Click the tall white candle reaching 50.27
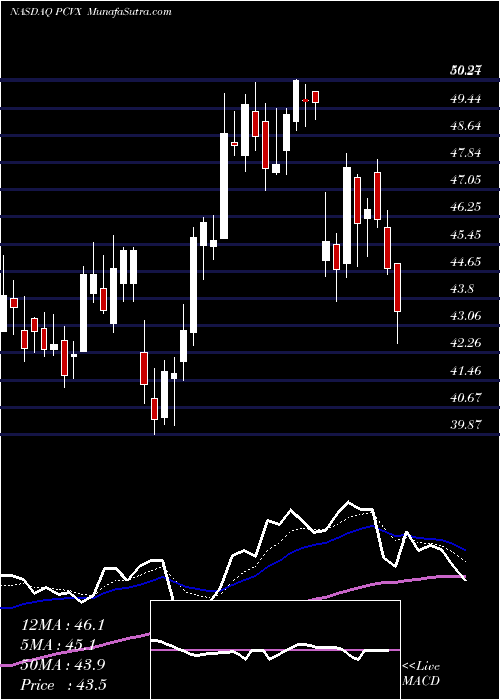The height and width of the screenshot is (700, 500). click(296, 100)
